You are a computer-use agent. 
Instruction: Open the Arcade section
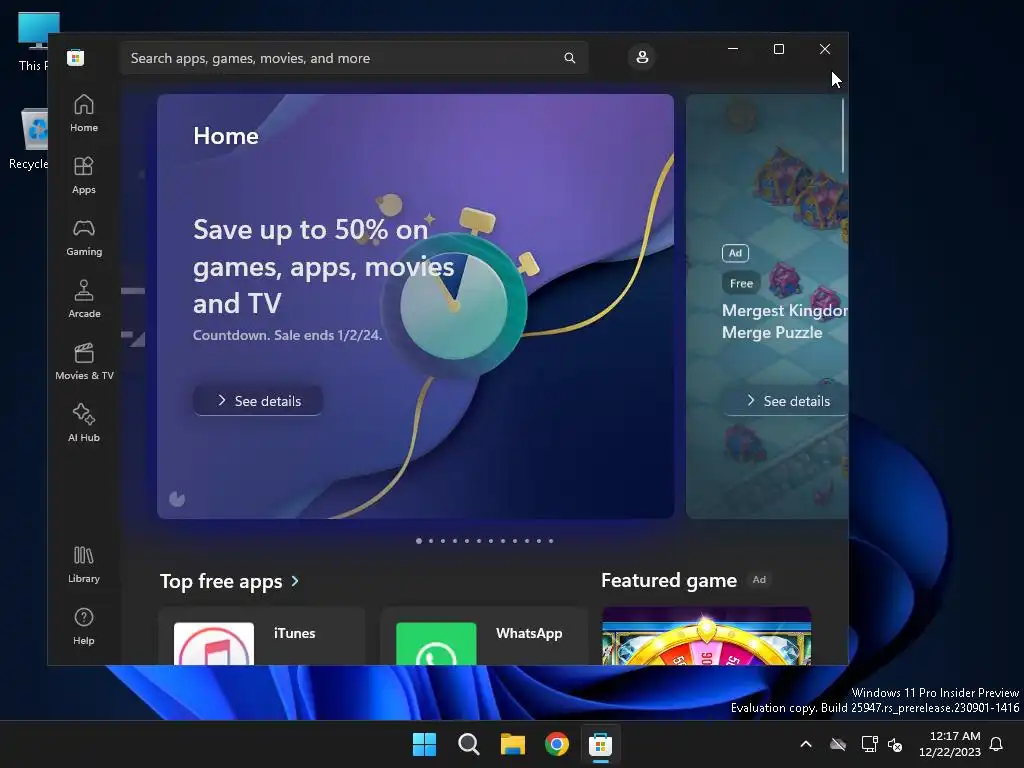pyautogui.click(x=84, y=300)
